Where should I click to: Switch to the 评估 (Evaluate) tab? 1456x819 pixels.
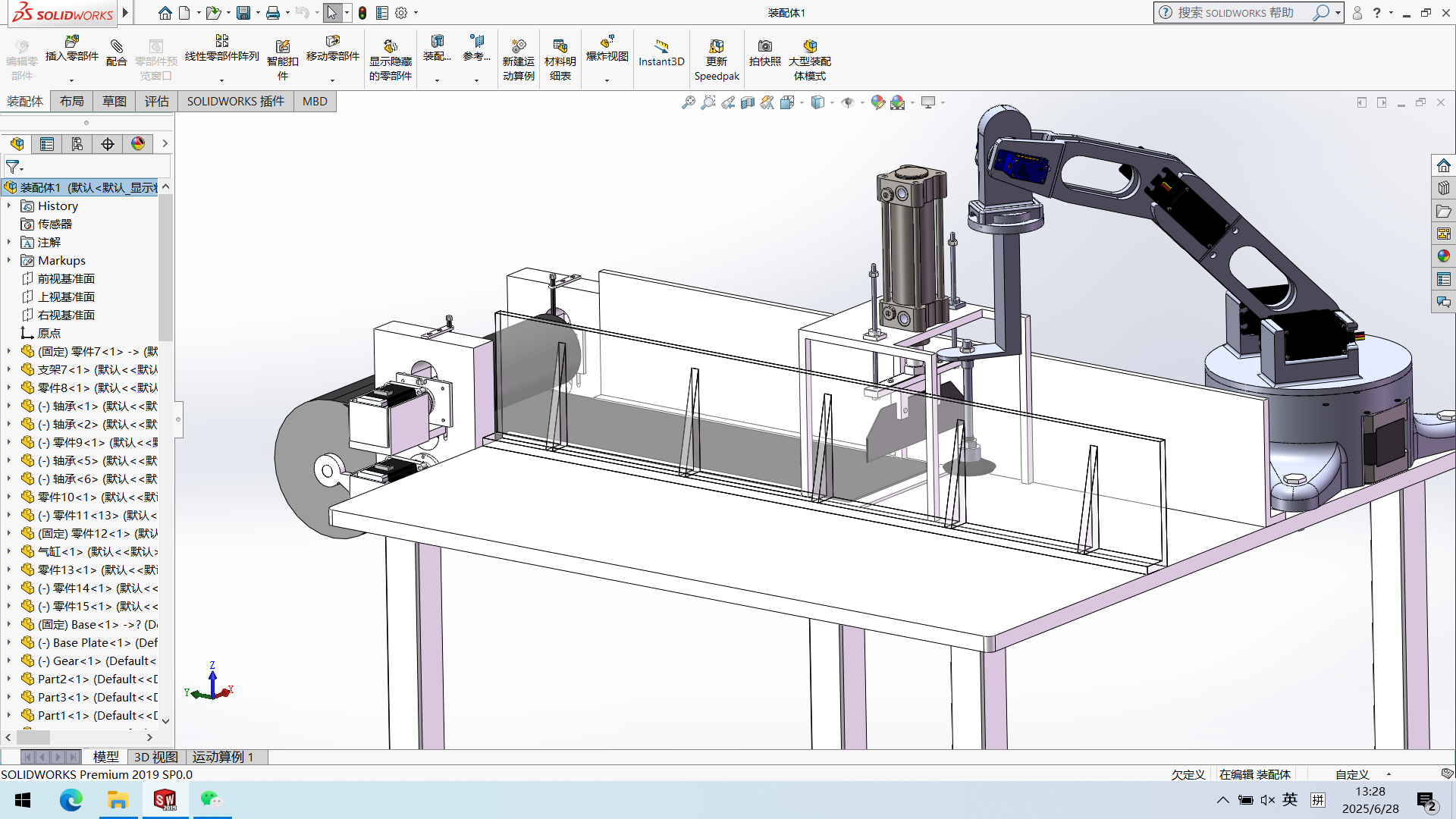tap(156, 102)
